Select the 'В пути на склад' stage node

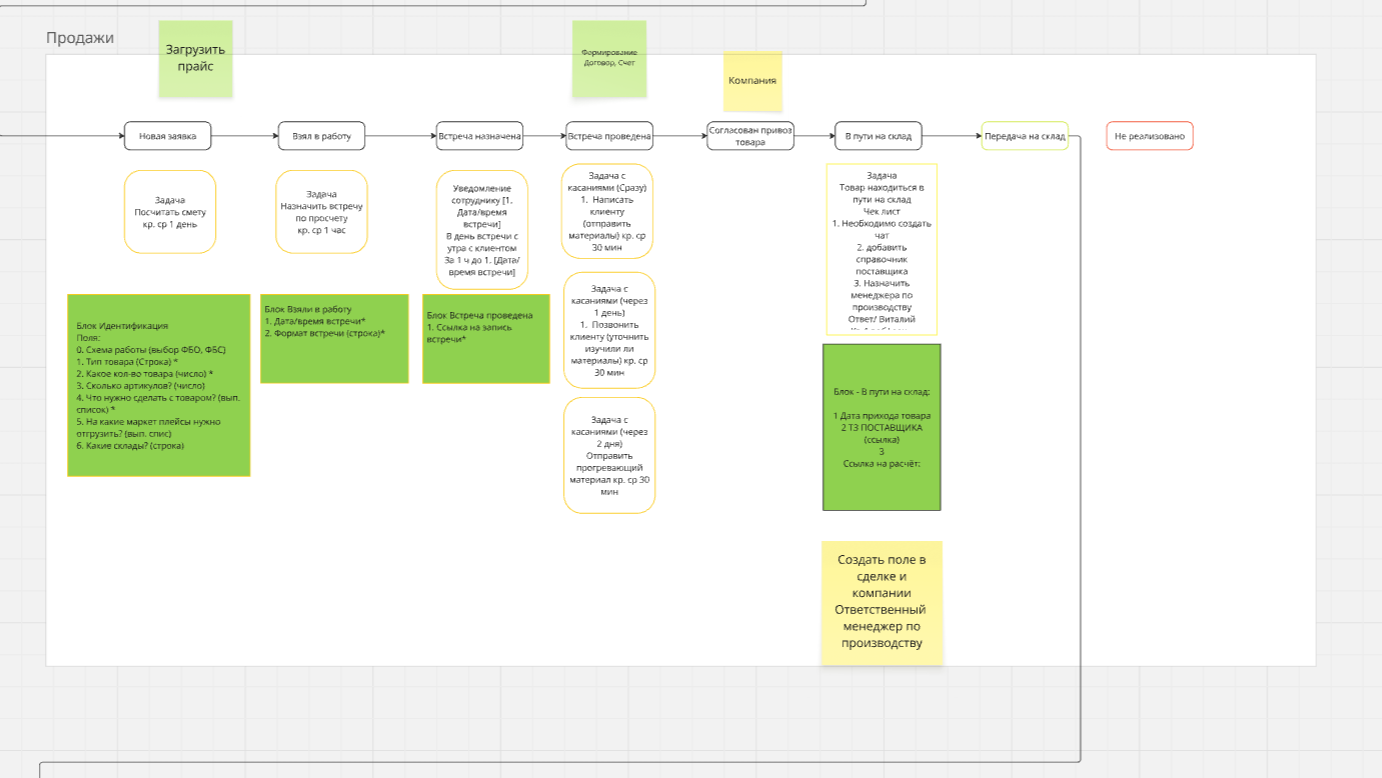[x=879, y=136]
